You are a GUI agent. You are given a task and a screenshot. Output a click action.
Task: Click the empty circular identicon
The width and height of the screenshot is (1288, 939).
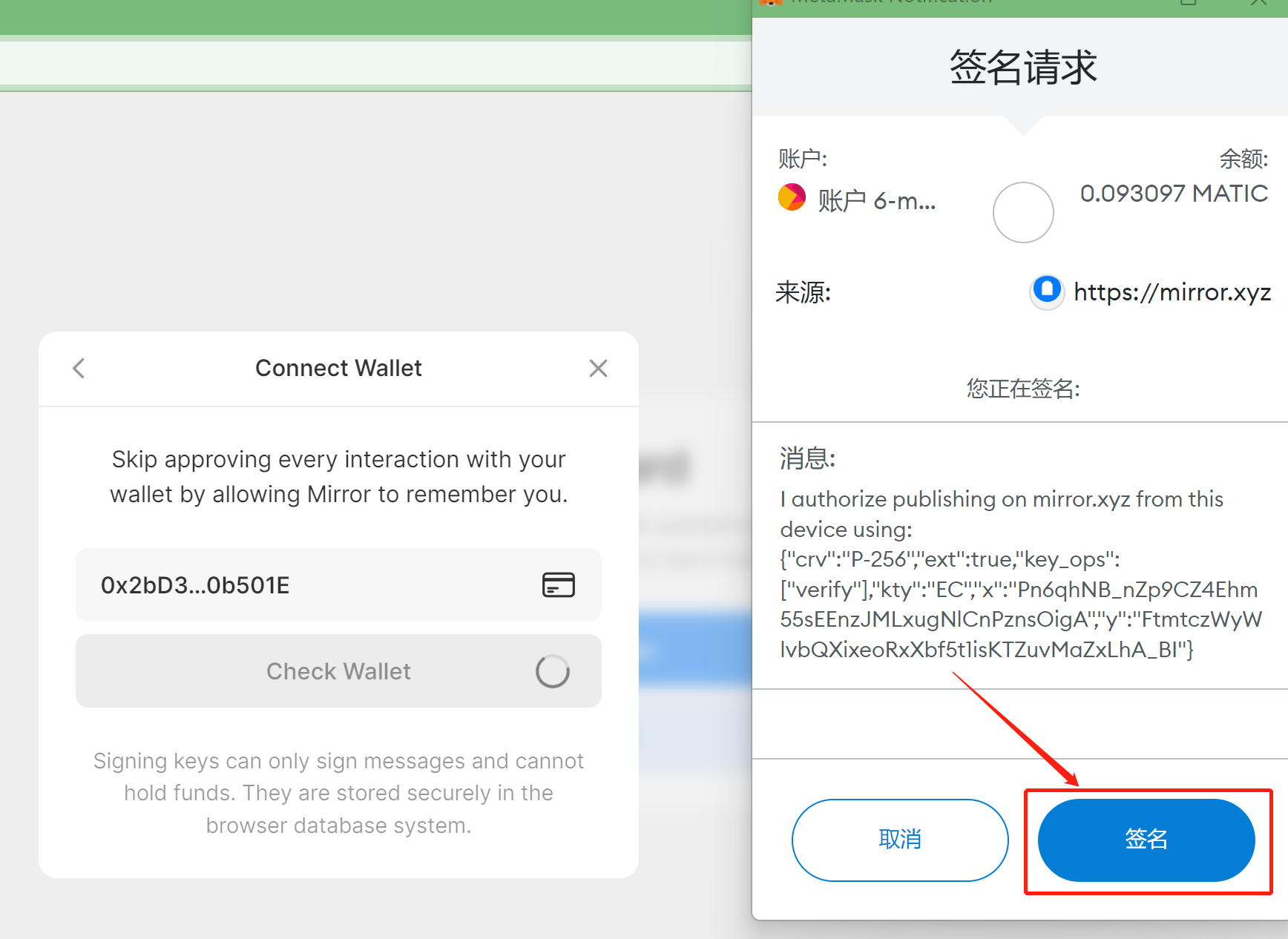[x=1023, y=212]
